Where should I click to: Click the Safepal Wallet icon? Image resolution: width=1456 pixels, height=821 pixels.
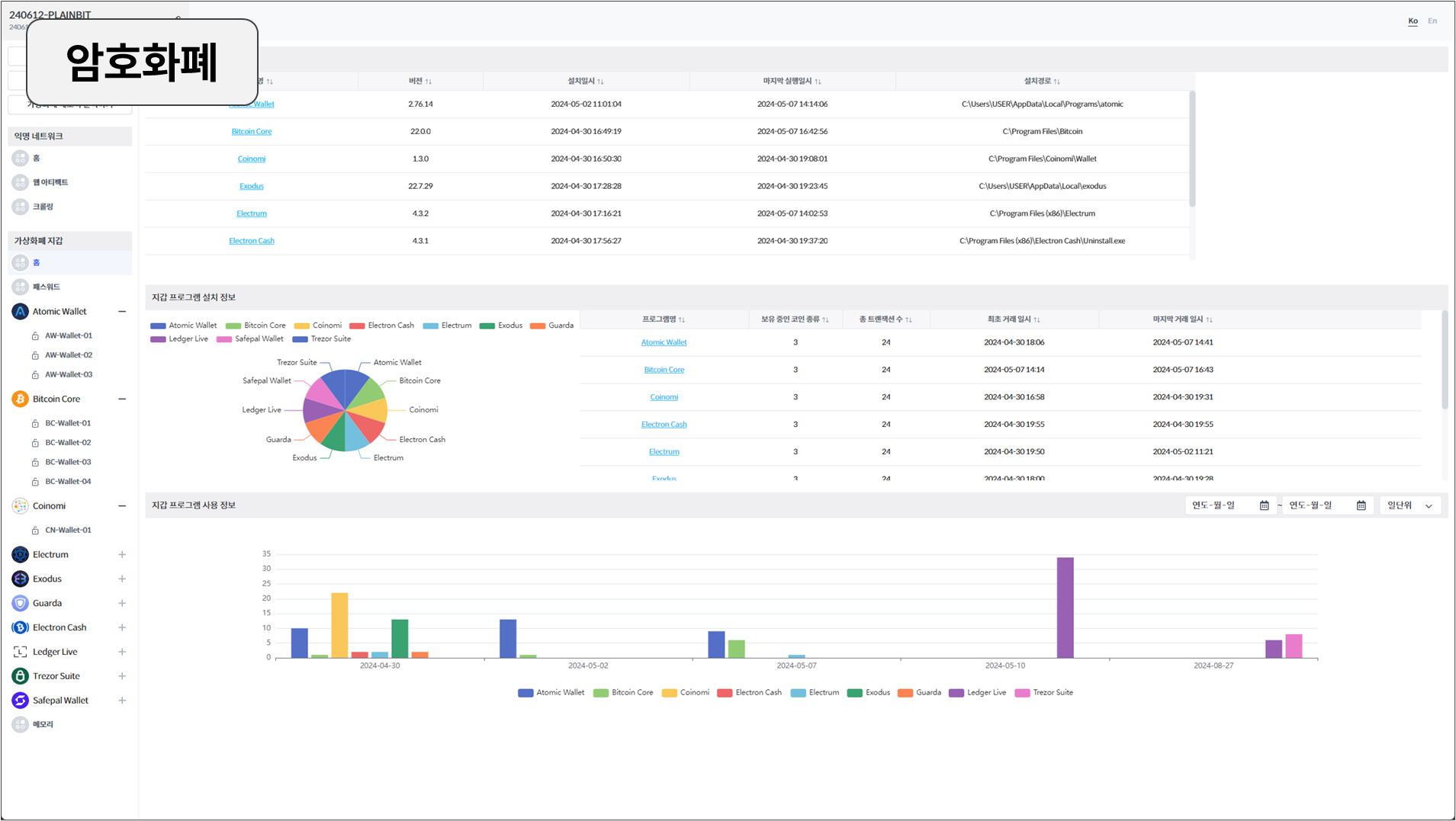[x=21, y=701]
